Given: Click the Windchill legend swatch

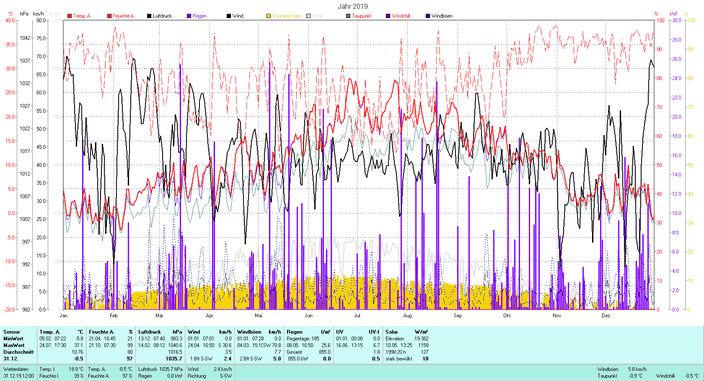Looking at the screenshot, I should click(388, 16).
